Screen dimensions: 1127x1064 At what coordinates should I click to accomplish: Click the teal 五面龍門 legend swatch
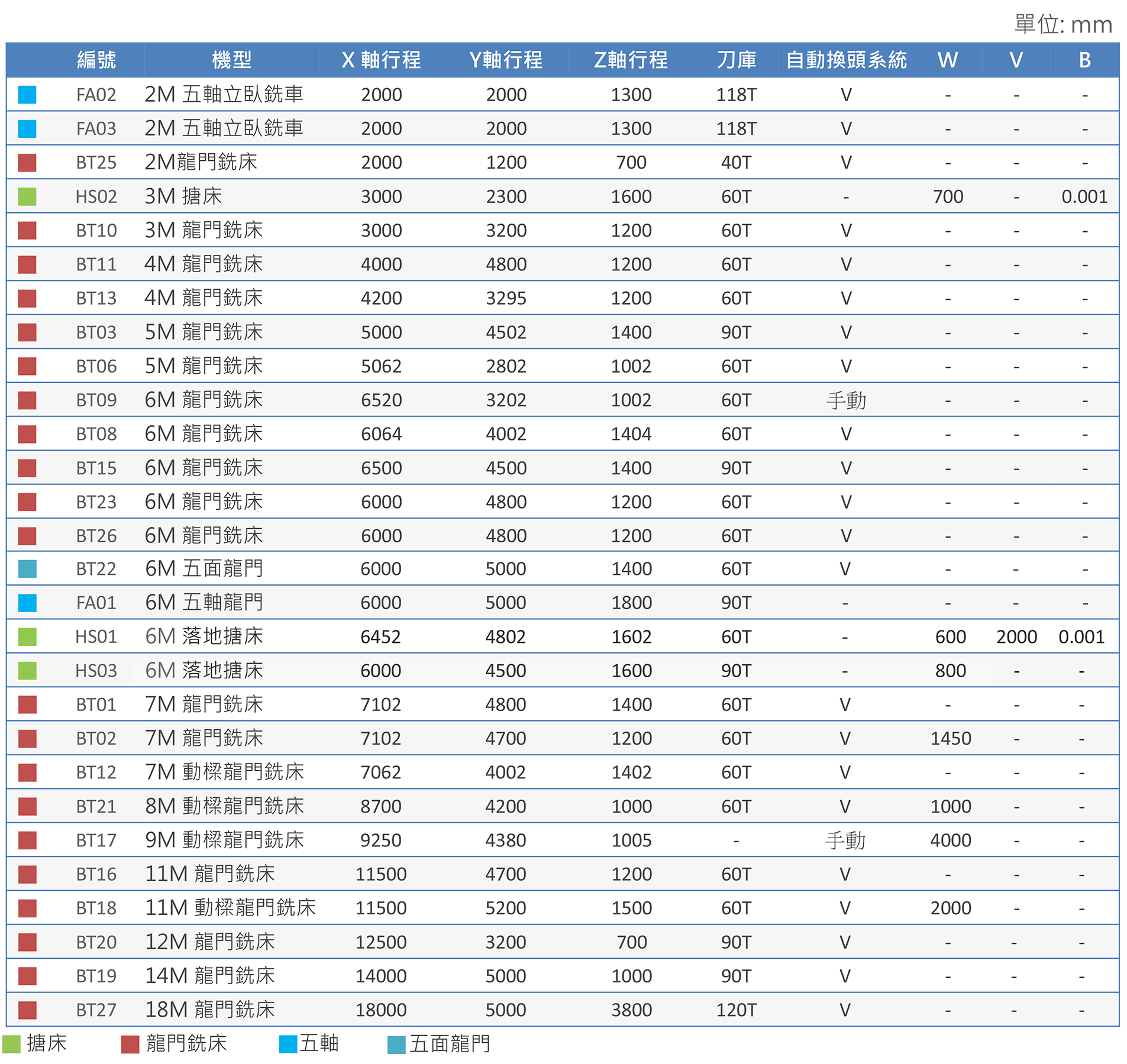(396, 1044)
